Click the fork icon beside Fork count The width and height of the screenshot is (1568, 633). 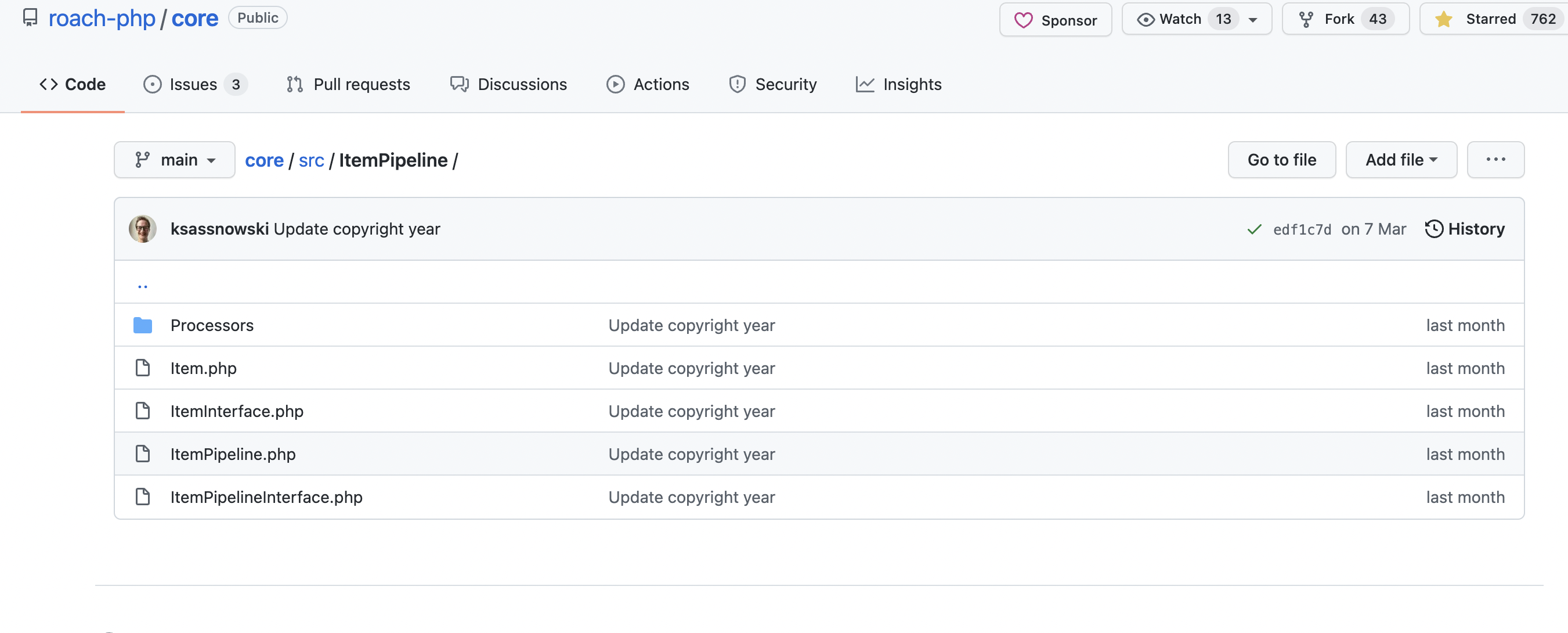(1306, 19)
